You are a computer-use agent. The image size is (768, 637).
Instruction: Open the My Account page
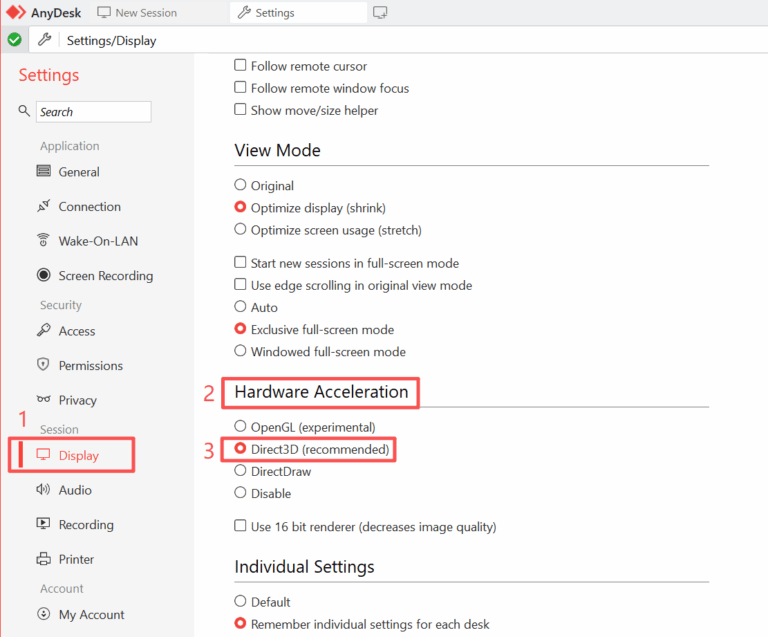click(92, 614)
